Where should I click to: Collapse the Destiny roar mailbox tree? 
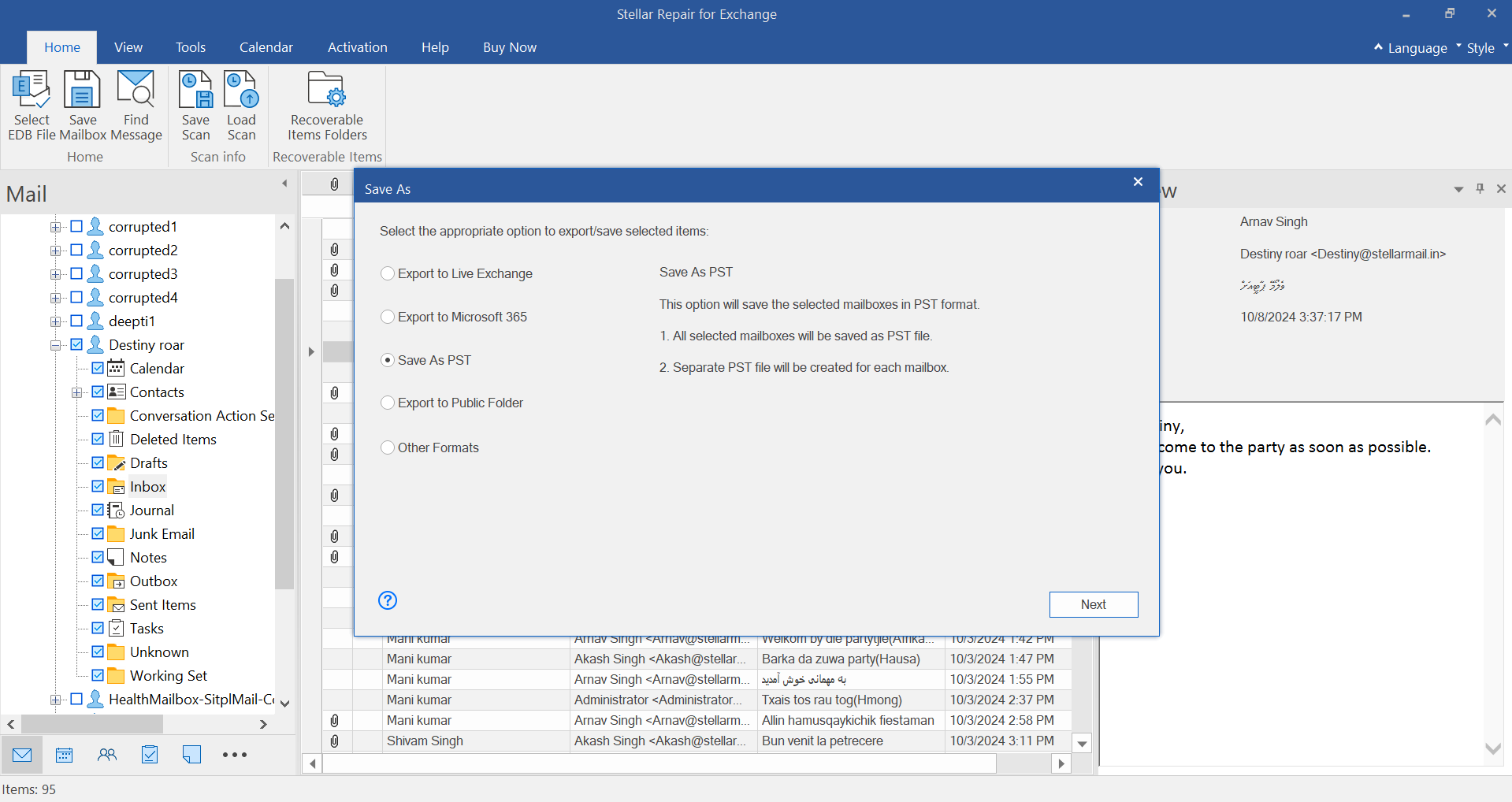point(55,345)
